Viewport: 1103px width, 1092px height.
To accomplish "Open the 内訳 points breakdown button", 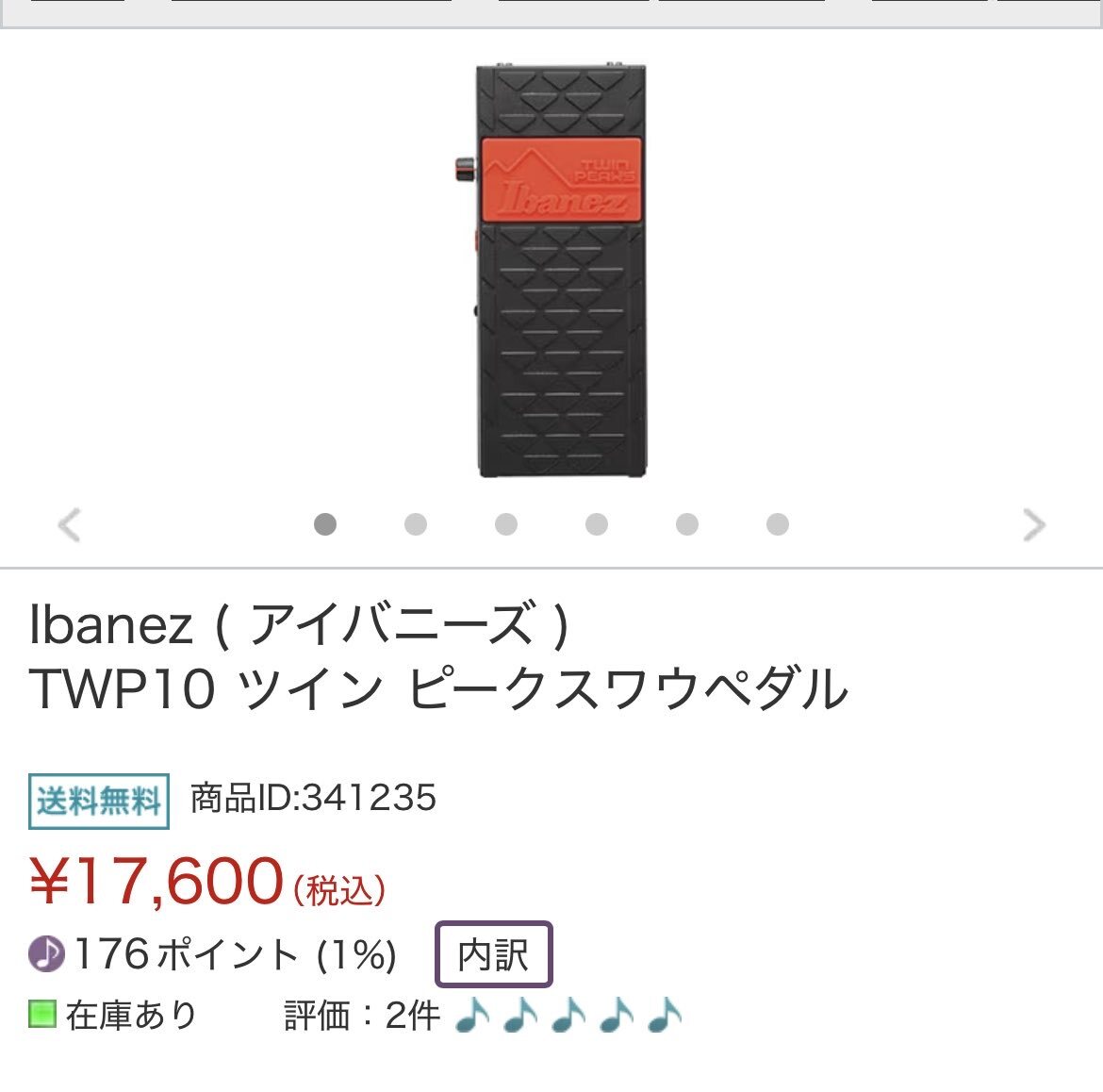I will click(494, 954).
